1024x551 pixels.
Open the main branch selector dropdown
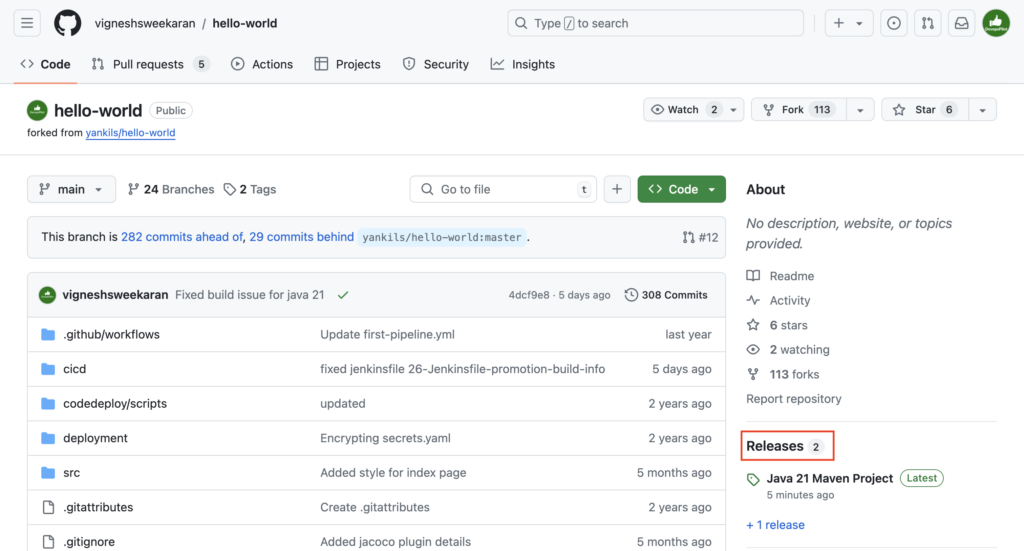pos(71,189)
